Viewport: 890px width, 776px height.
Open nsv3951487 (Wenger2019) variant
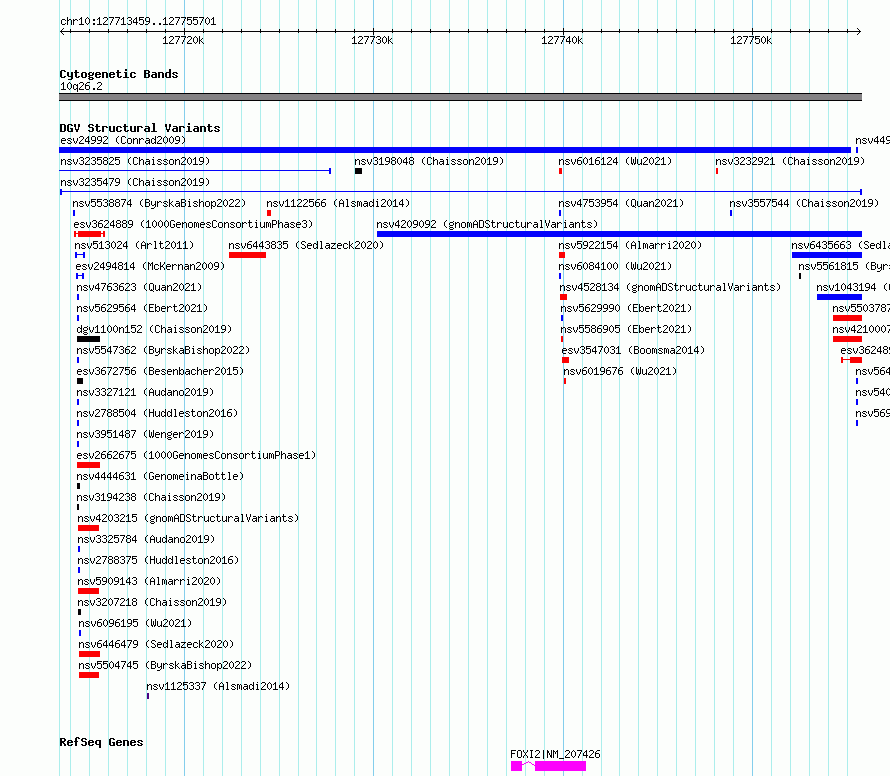pos(145,434)
